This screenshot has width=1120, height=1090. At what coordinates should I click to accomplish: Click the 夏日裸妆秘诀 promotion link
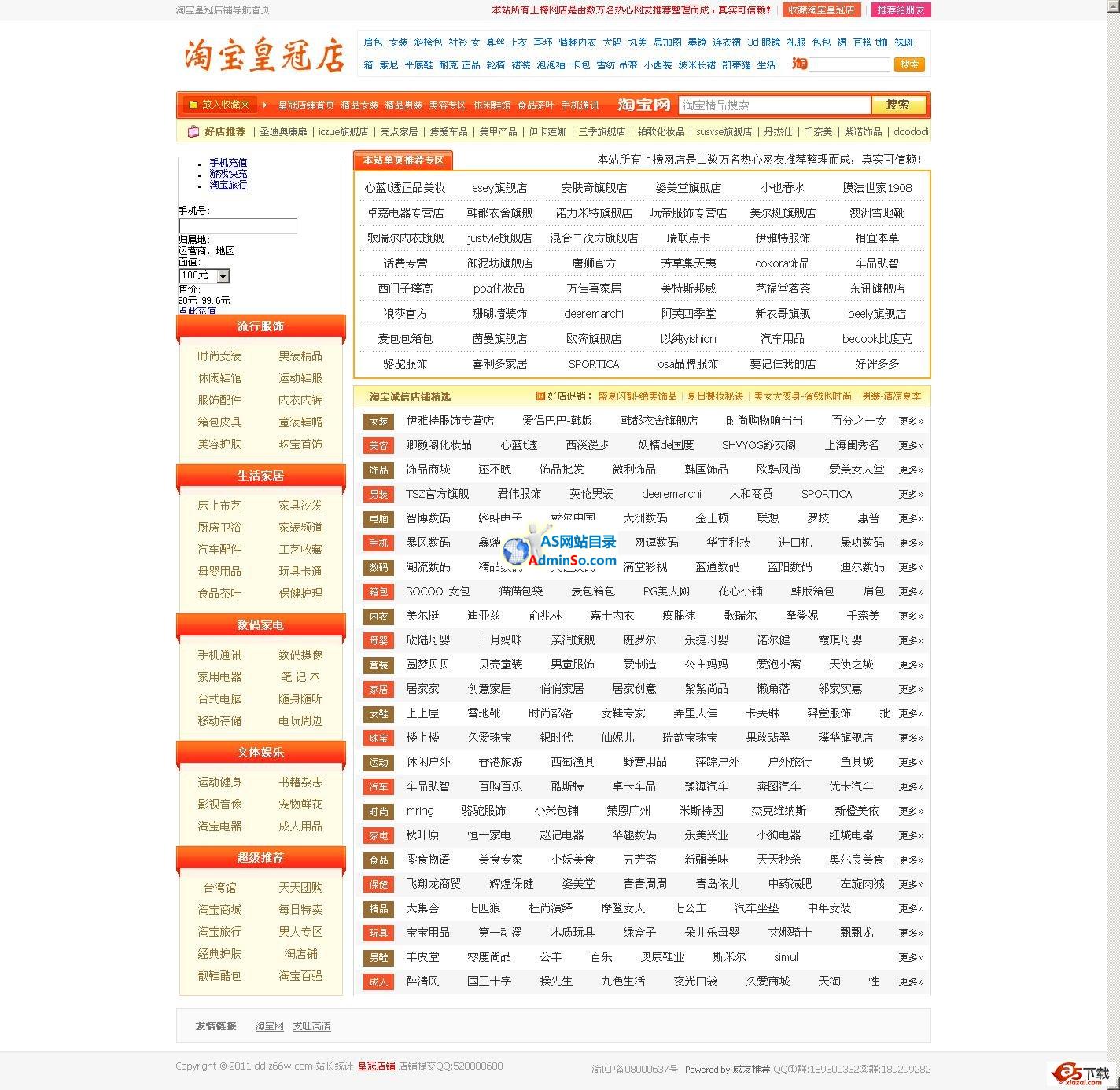(715, 396)
